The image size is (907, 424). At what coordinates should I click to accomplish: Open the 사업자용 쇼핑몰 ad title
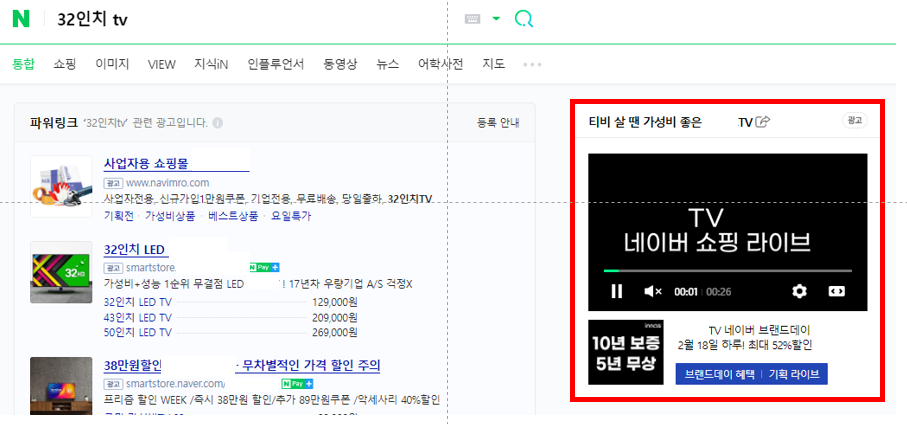click(146, 164)
